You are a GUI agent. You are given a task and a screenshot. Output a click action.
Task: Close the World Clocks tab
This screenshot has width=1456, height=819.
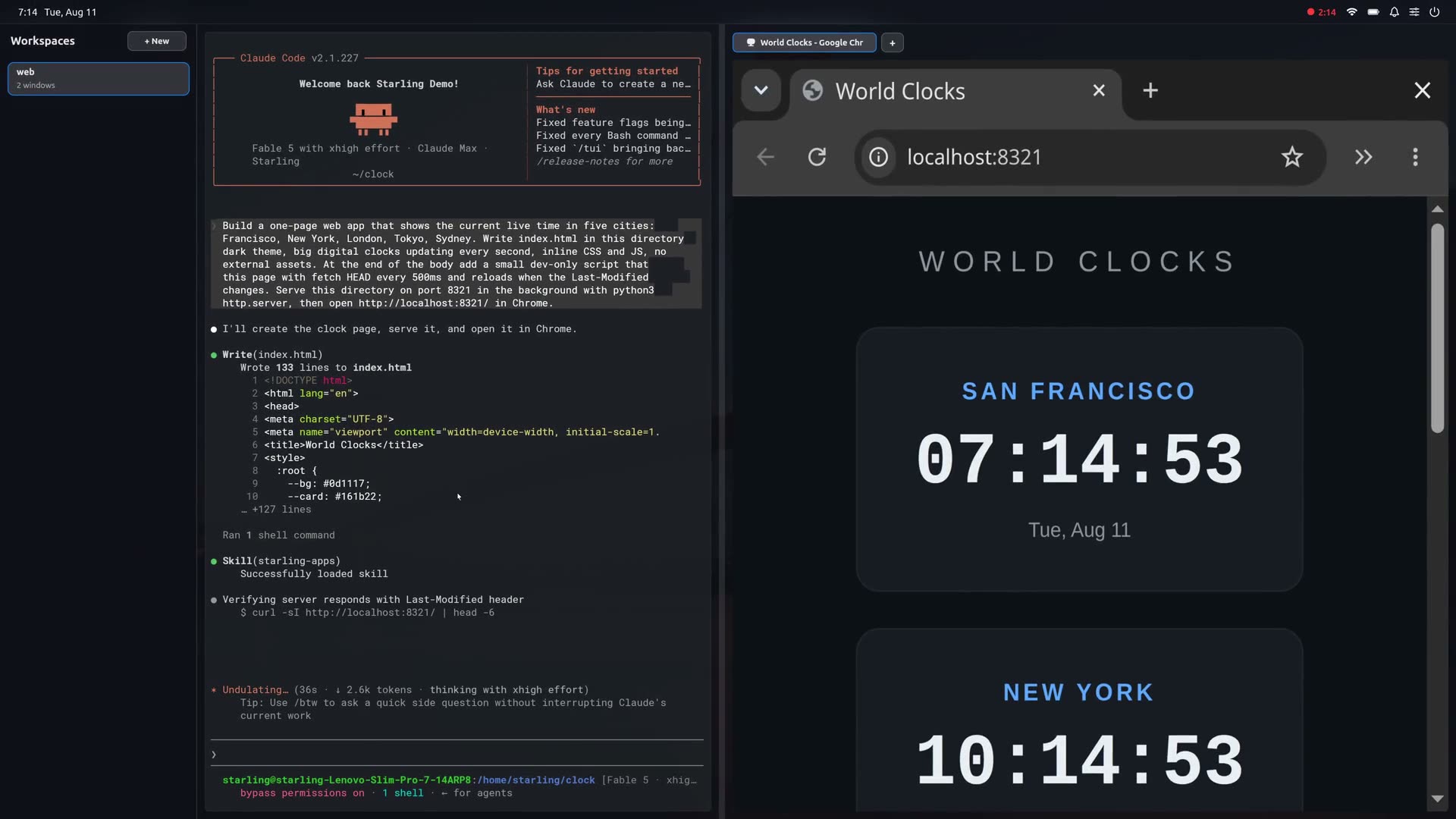click(x=1098, y=90)
